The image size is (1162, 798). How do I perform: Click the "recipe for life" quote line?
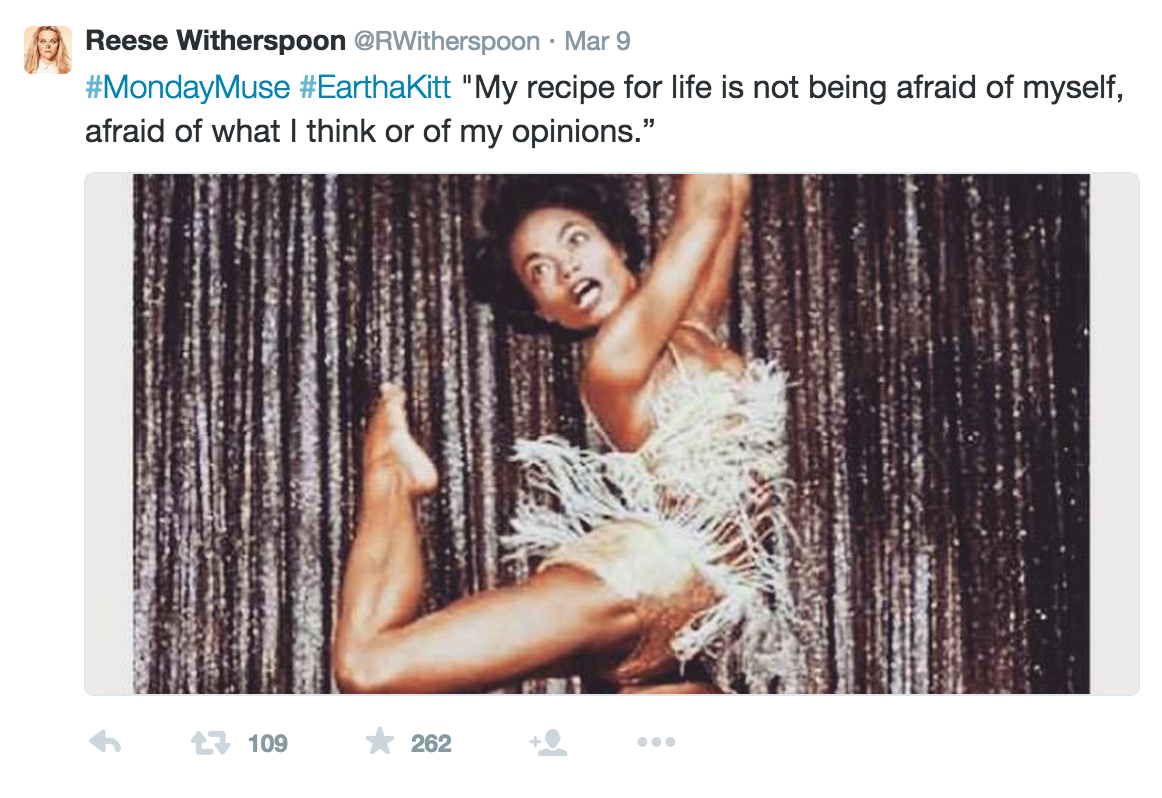pos(791,87)
